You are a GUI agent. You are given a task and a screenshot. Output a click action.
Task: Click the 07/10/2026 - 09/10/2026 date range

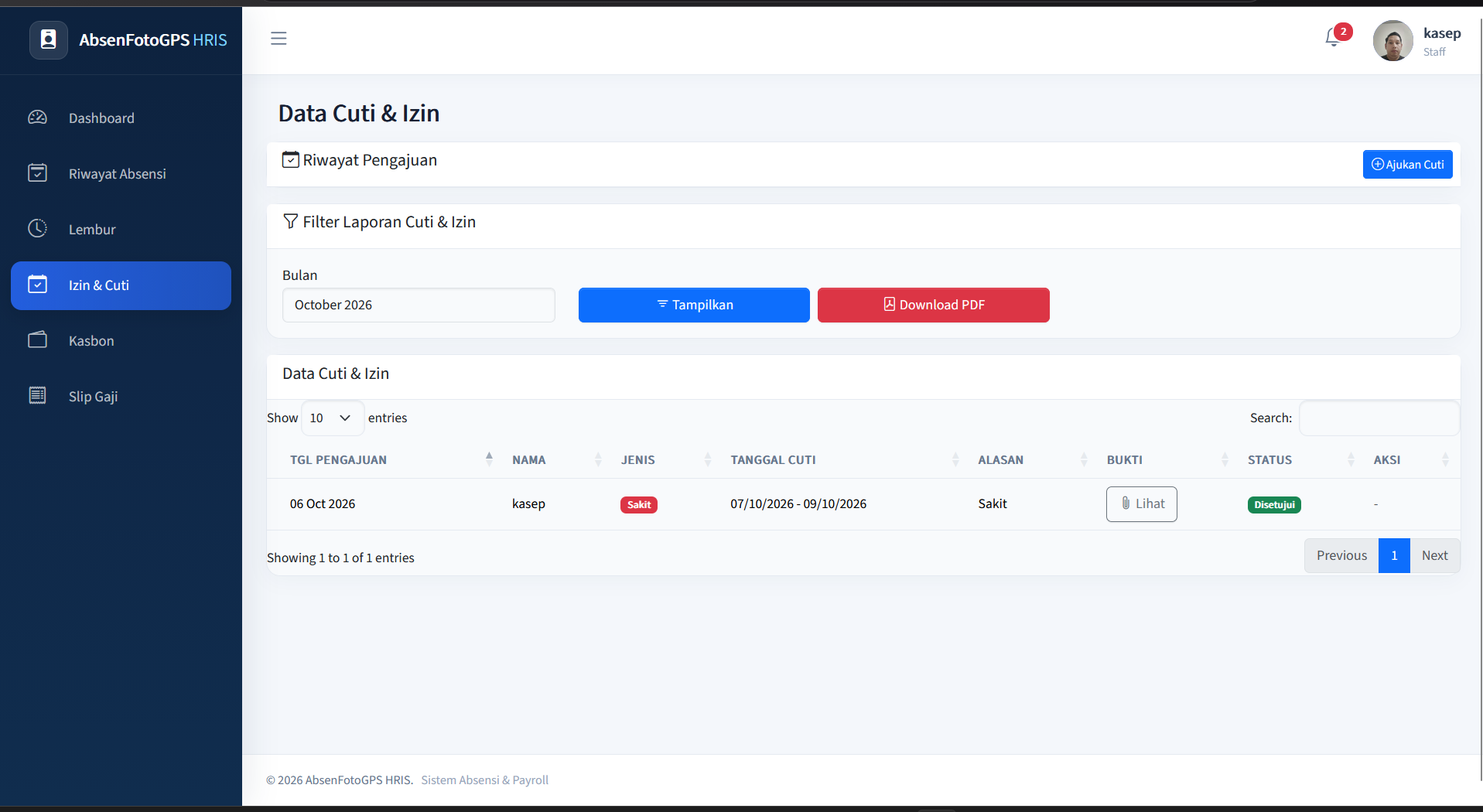(x=798, y=504)
